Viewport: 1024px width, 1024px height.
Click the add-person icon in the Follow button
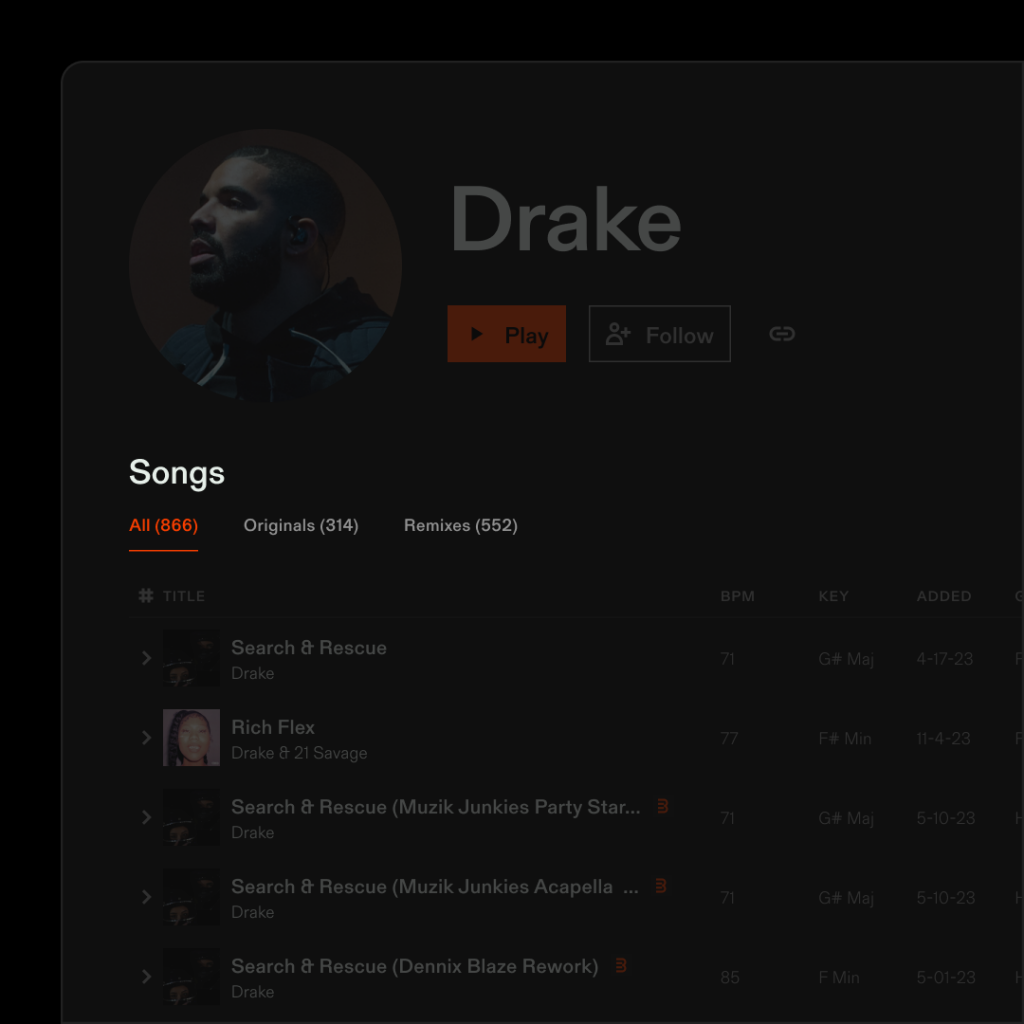(618, 334)
